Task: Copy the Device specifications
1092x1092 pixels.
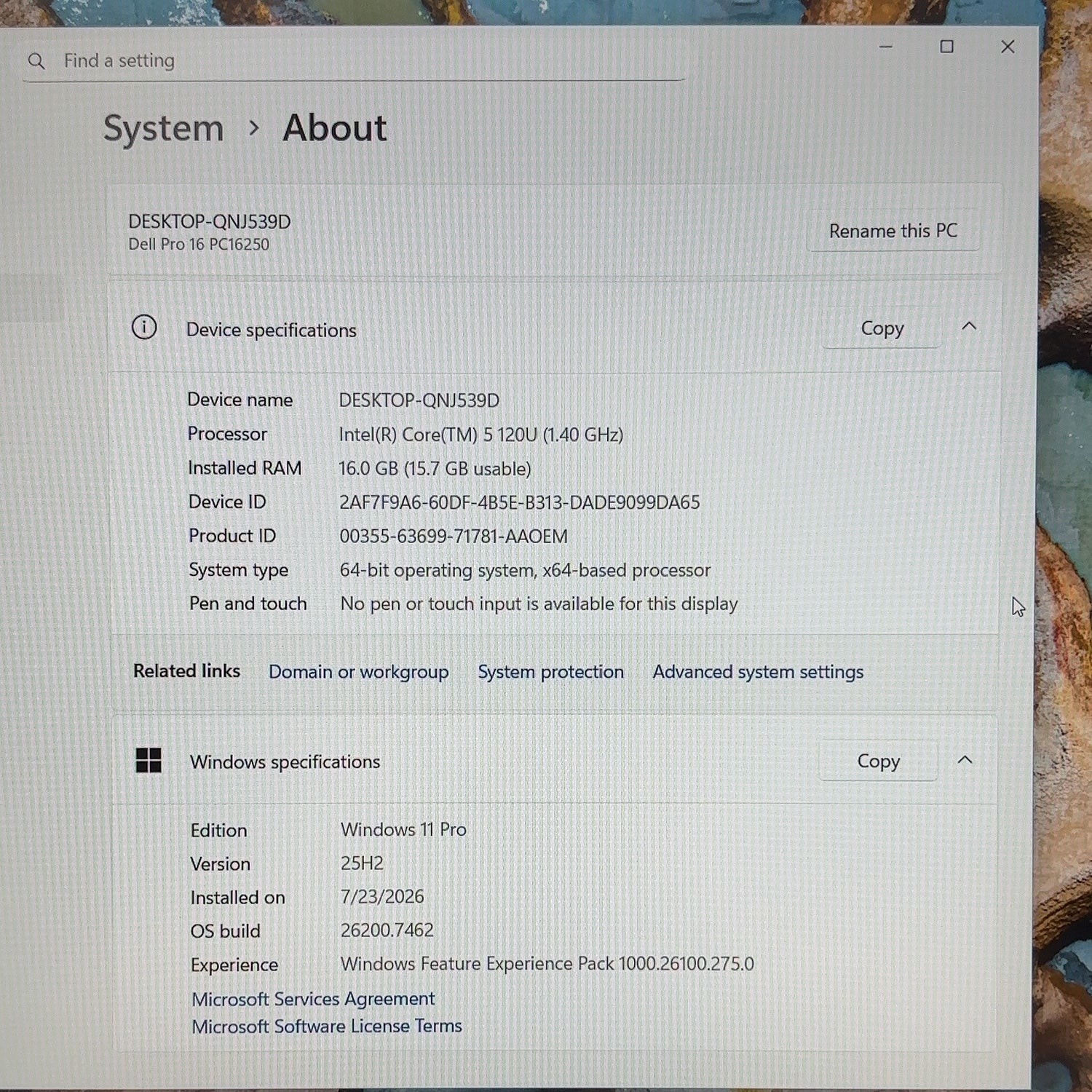Action: (x=882, y=328)
